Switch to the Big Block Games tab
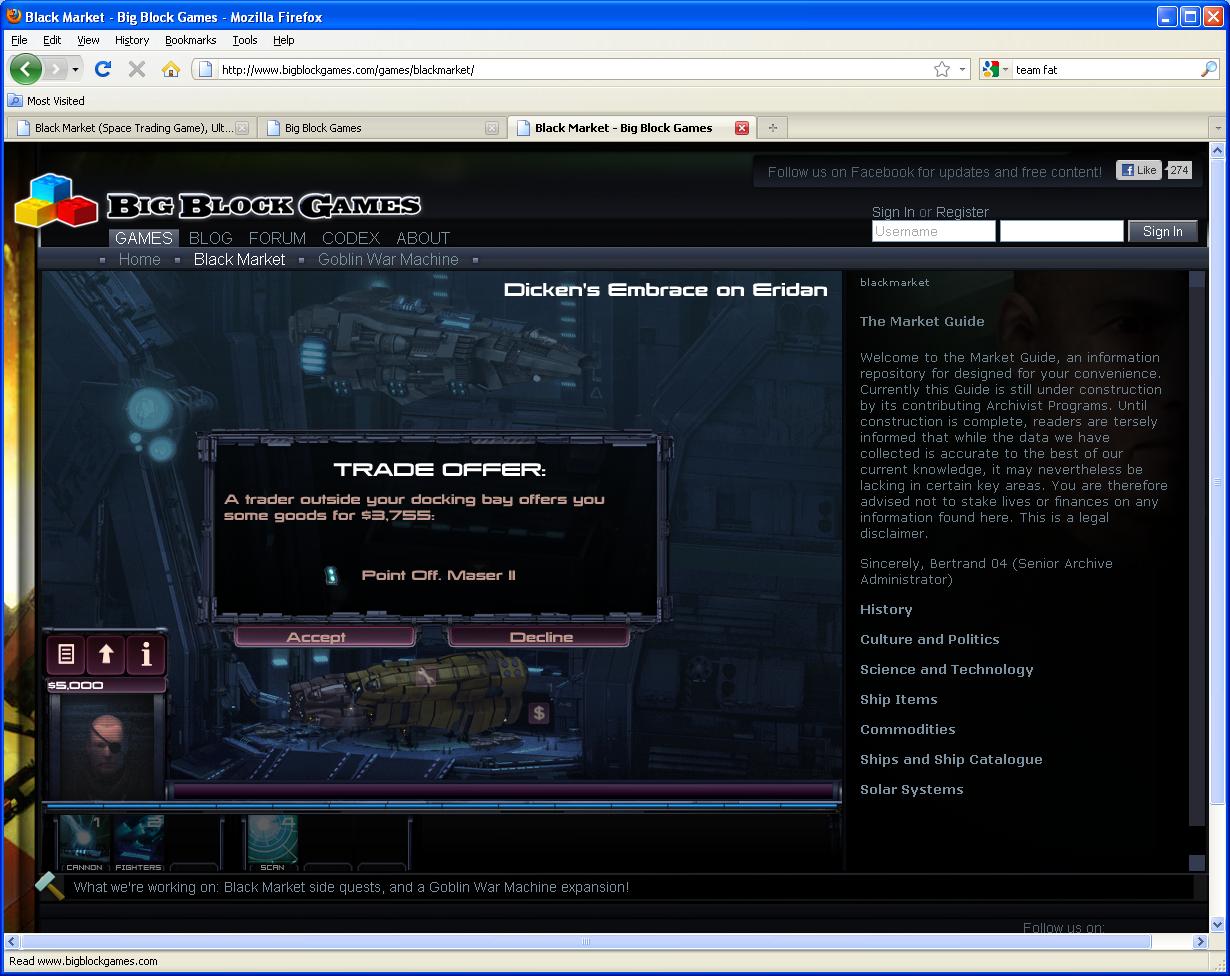 coord(380,128)
